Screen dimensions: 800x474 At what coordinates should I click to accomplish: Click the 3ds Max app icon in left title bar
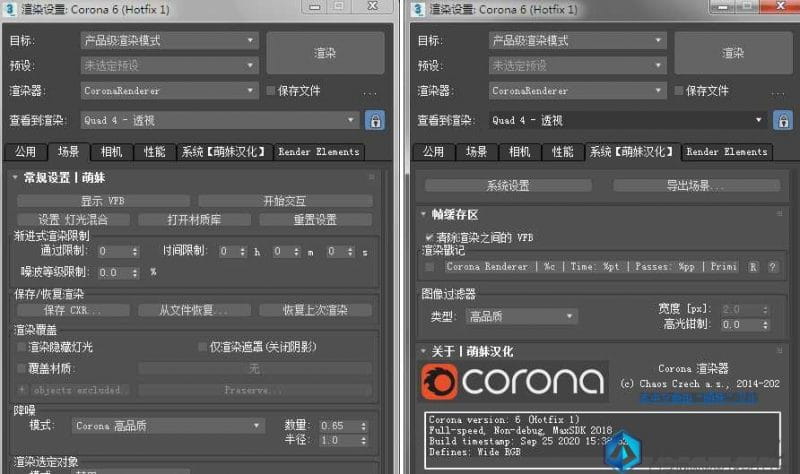point(9,9)
